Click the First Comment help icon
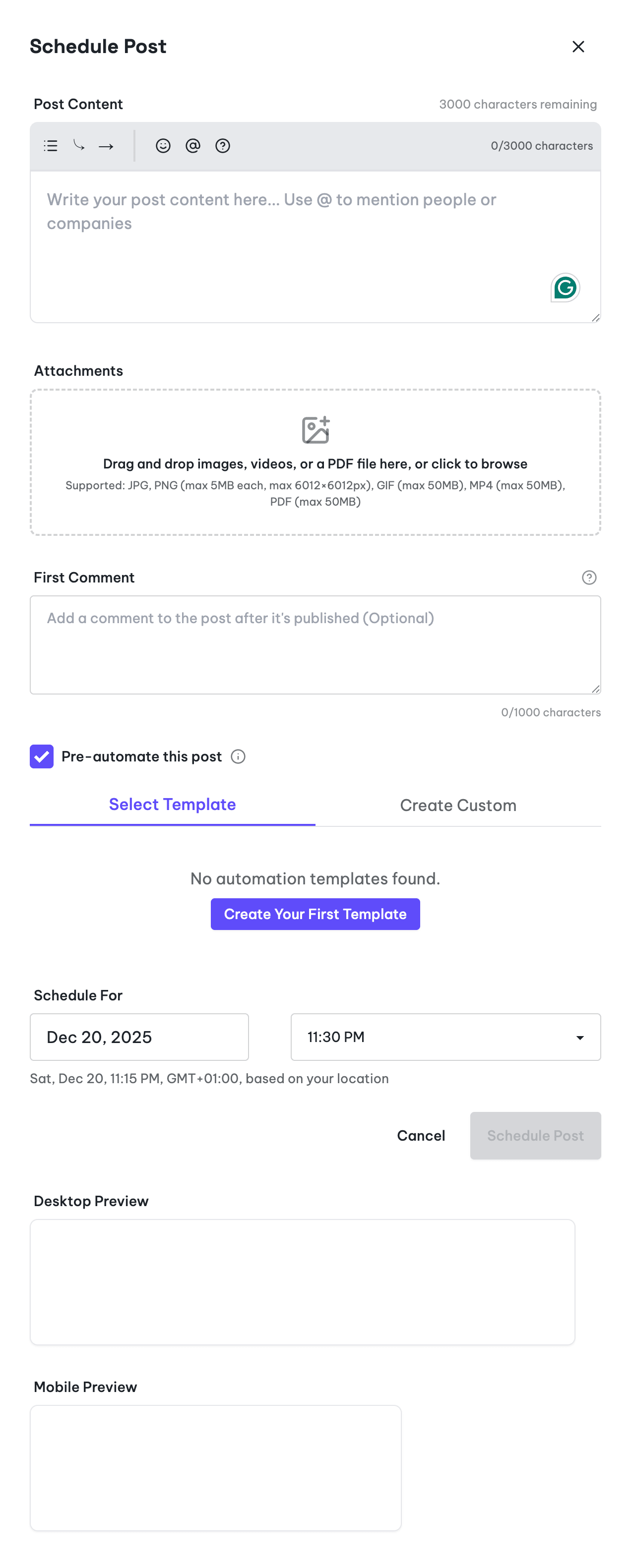The height and width of the screenshot is (1568, 632). point(588,577)
